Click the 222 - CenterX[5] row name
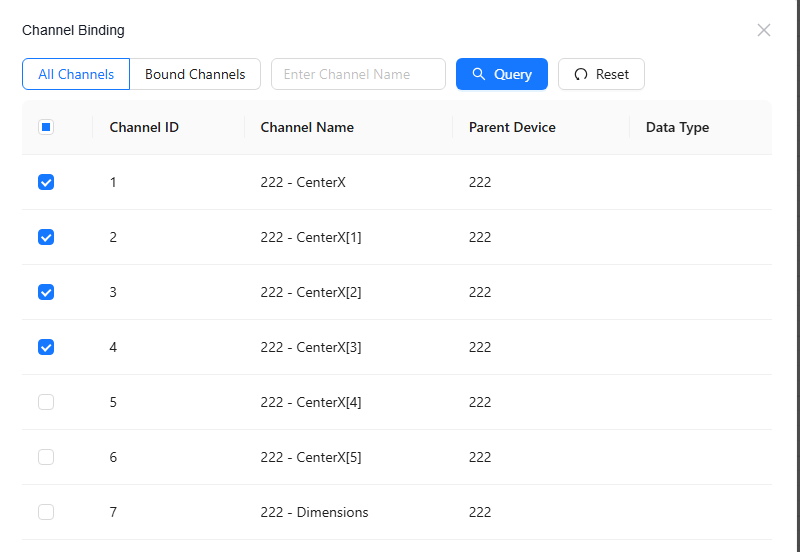 [x=310, y=457]
